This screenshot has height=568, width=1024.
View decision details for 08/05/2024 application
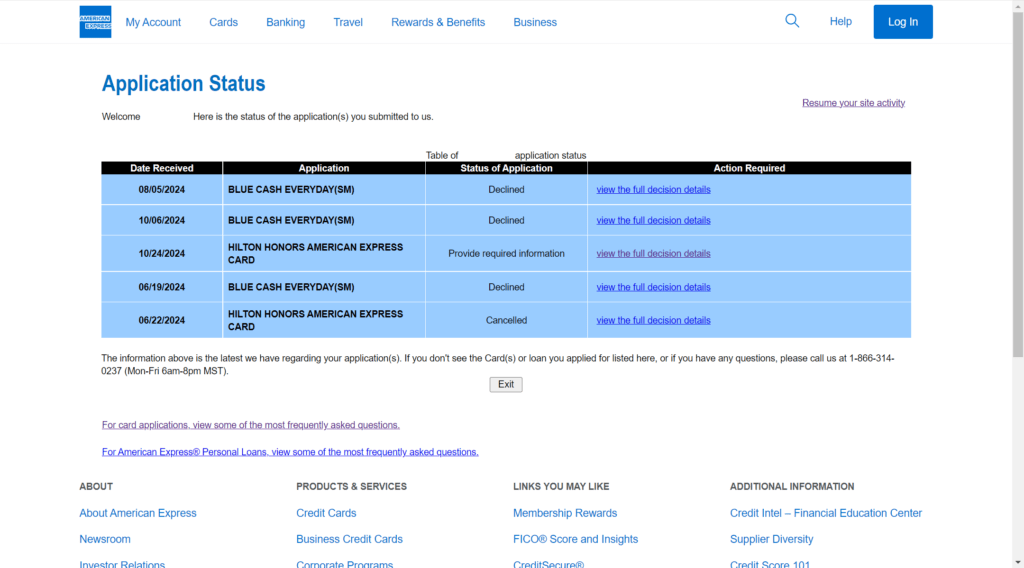(653, 189)
